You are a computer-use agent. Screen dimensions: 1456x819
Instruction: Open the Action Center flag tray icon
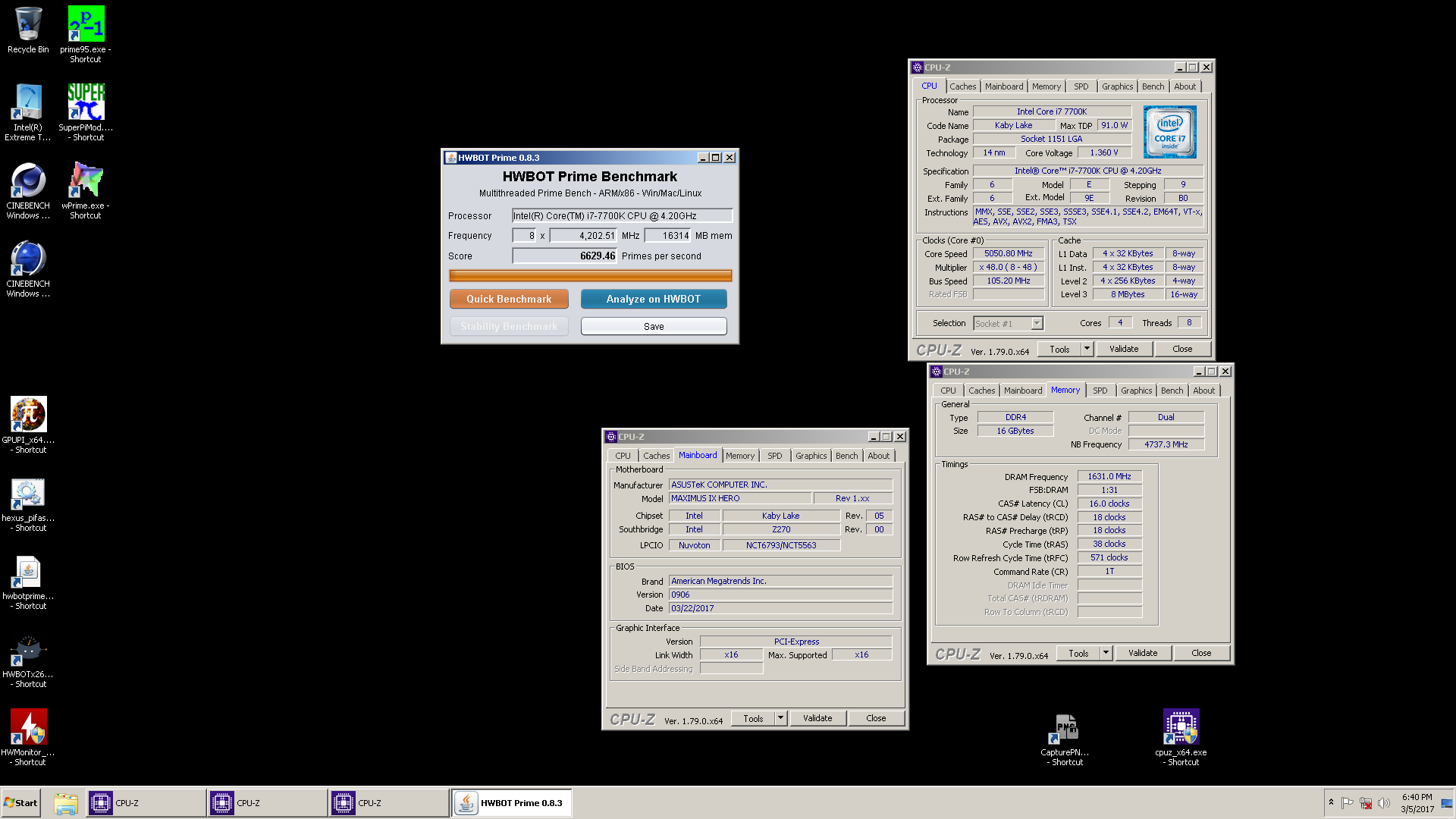pyautogui.click(x=1348, y=803)
